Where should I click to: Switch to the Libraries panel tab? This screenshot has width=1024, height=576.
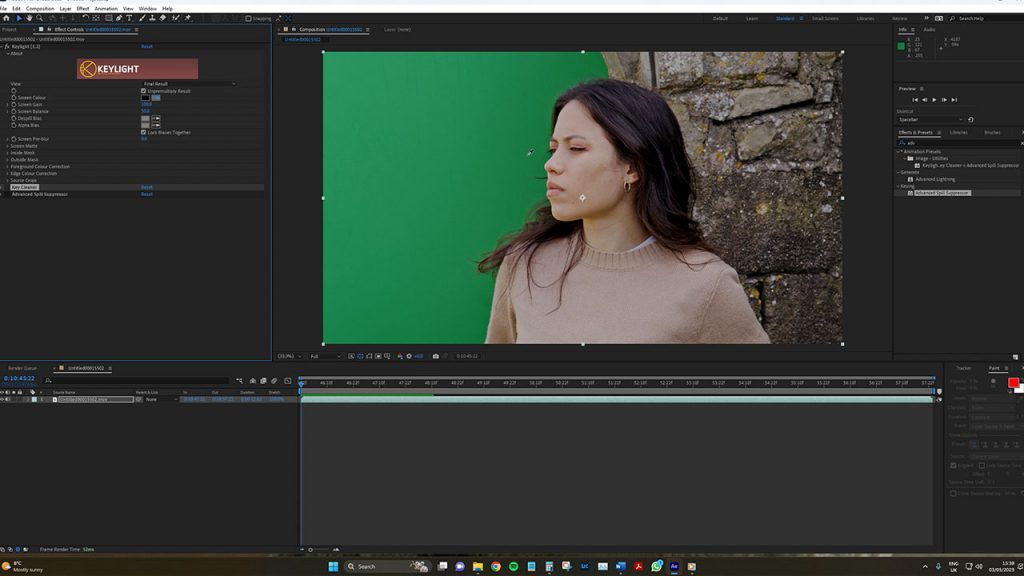click(959, 132)
